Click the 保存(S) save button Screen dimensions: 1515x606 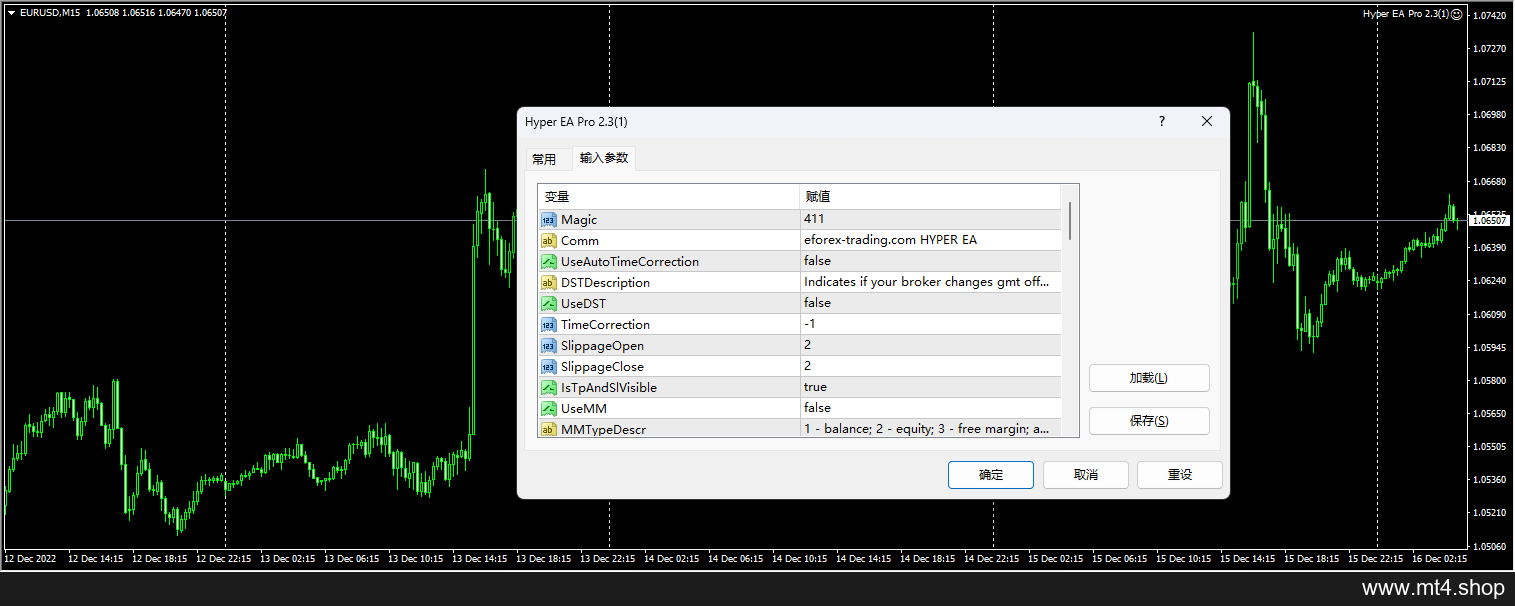(1149, 421)
